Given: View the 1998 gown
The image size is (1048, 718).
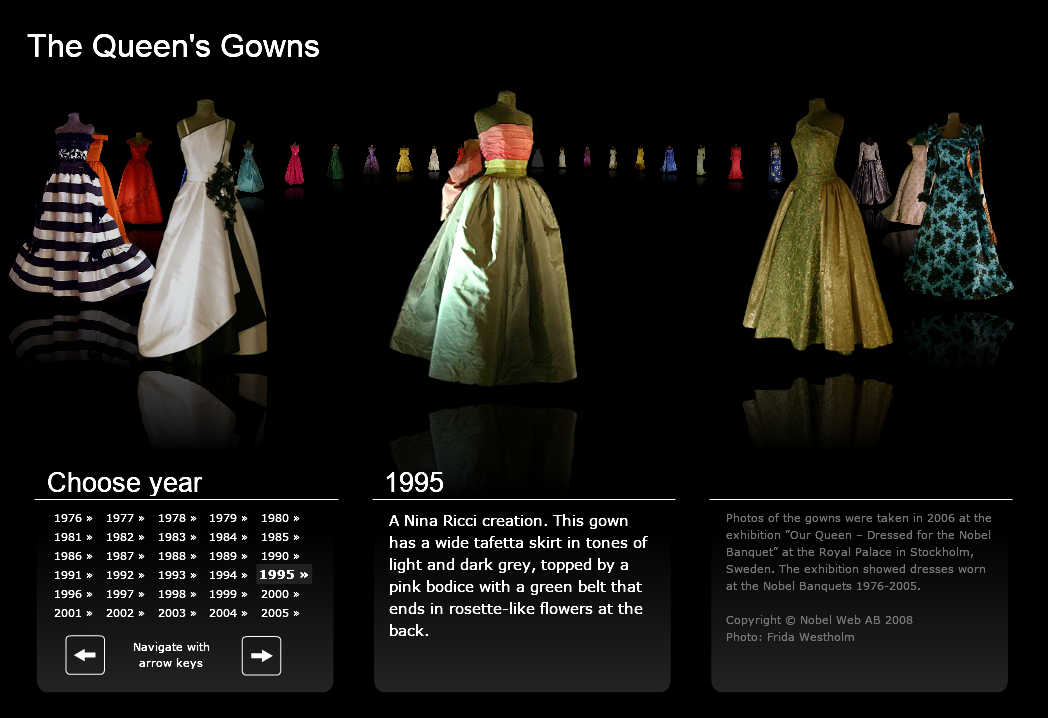Looking at the screenshot, I should tap(177, 594).
